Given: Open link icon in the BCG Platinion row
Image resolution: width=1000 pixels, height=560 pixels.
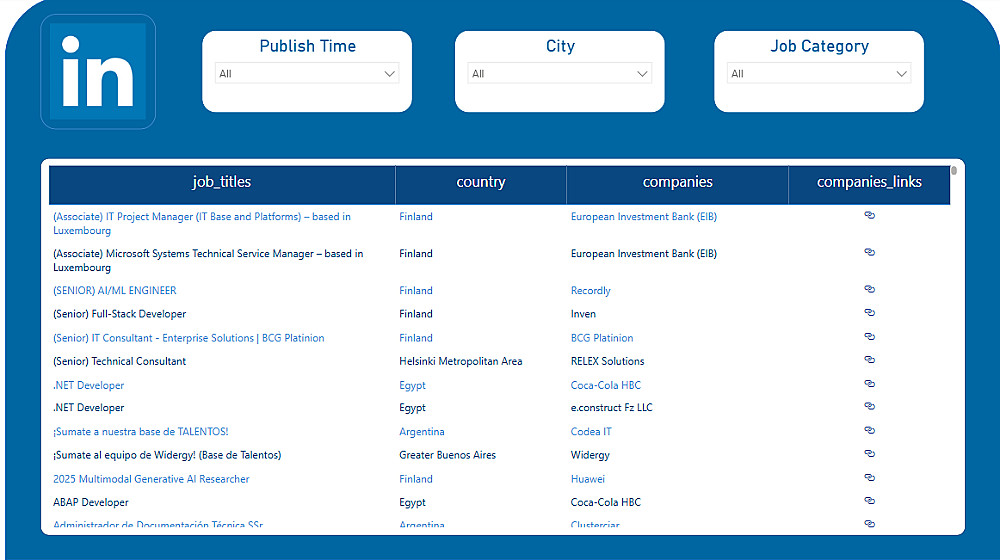Looking at the screenshot, I should click(869, 336).
